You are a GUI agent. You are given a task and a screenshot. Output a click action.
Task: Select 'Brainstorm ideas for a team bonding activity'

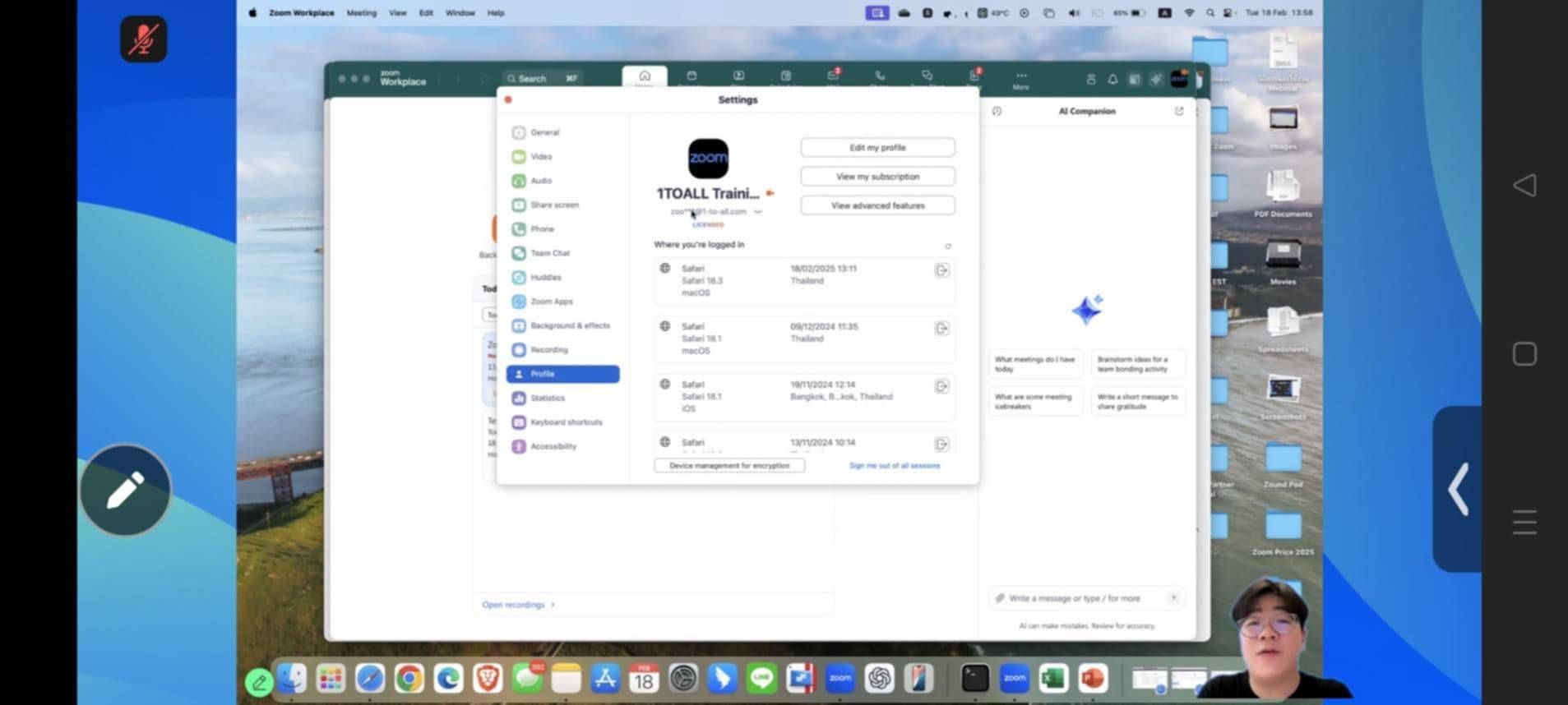tap(1138, 364)
